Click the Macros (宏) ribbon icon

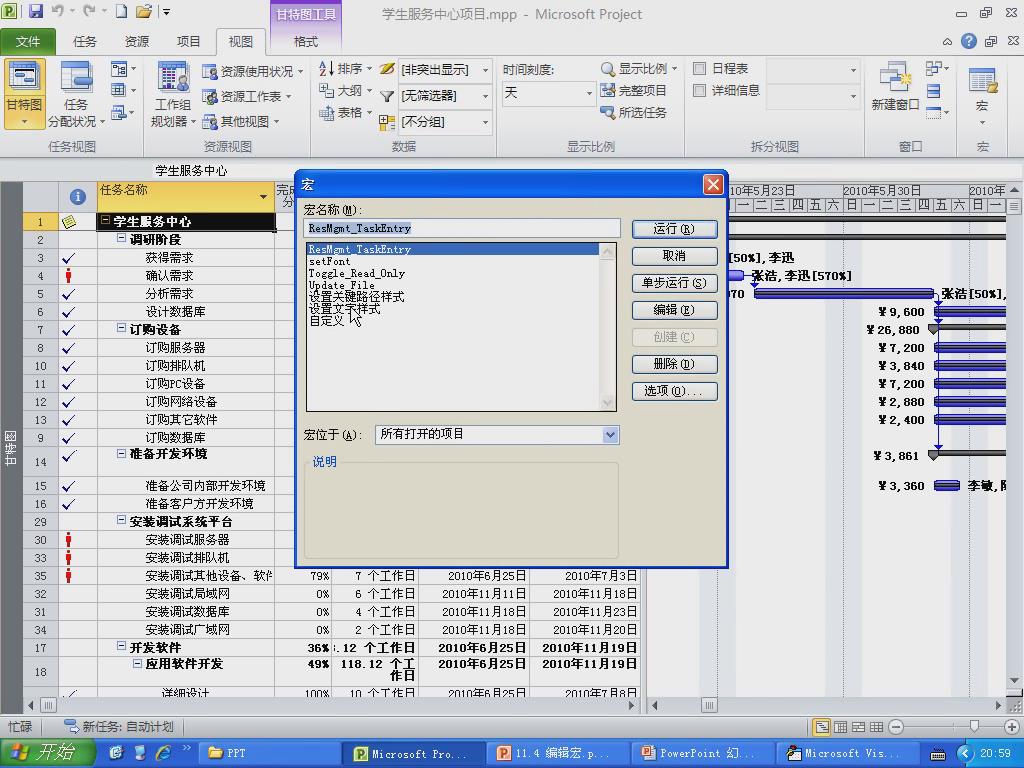point(982,80)
